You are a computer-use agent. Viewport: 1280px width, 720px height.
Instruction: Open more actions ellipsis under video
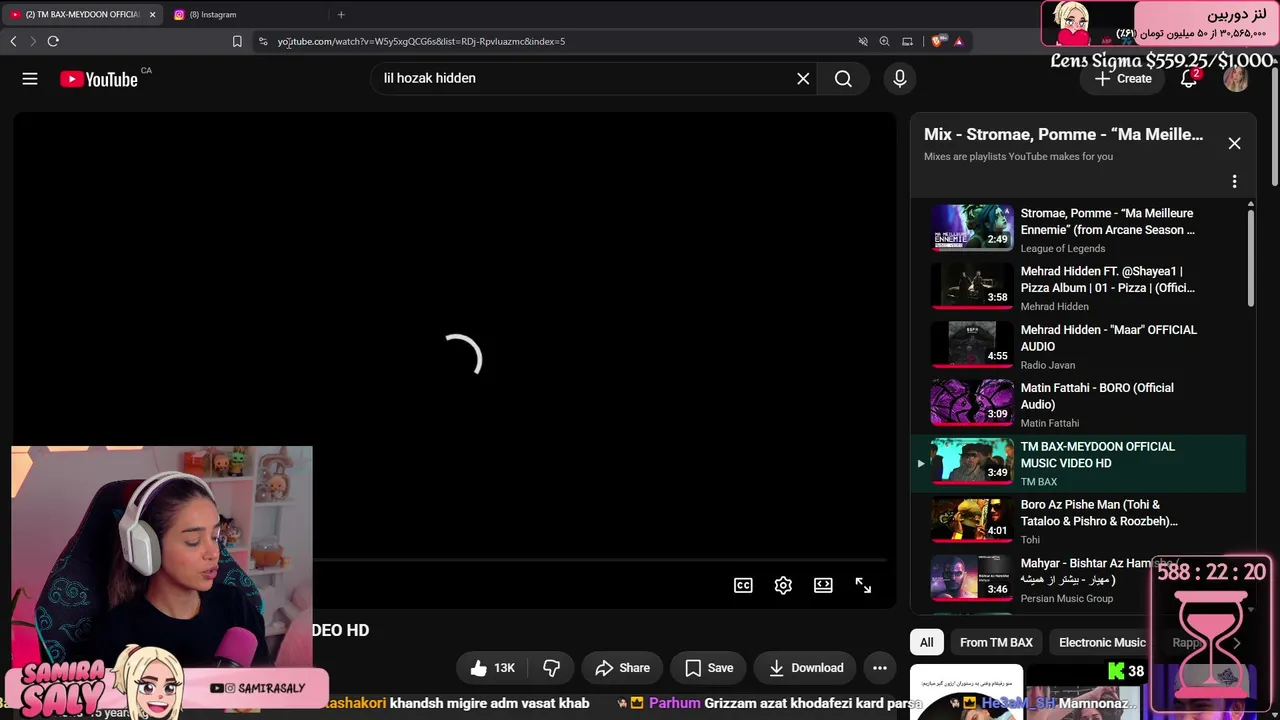879,668
